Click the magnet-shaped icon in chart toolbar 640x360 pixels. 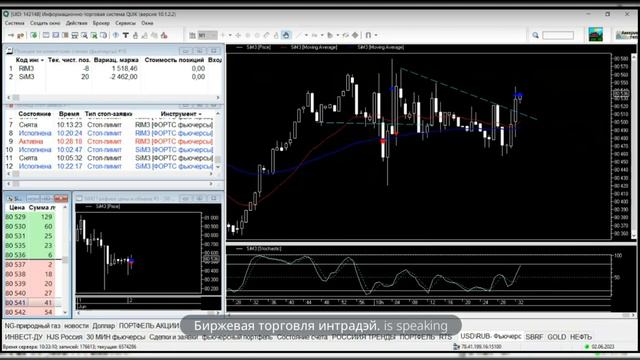click(x=368, y=36)
